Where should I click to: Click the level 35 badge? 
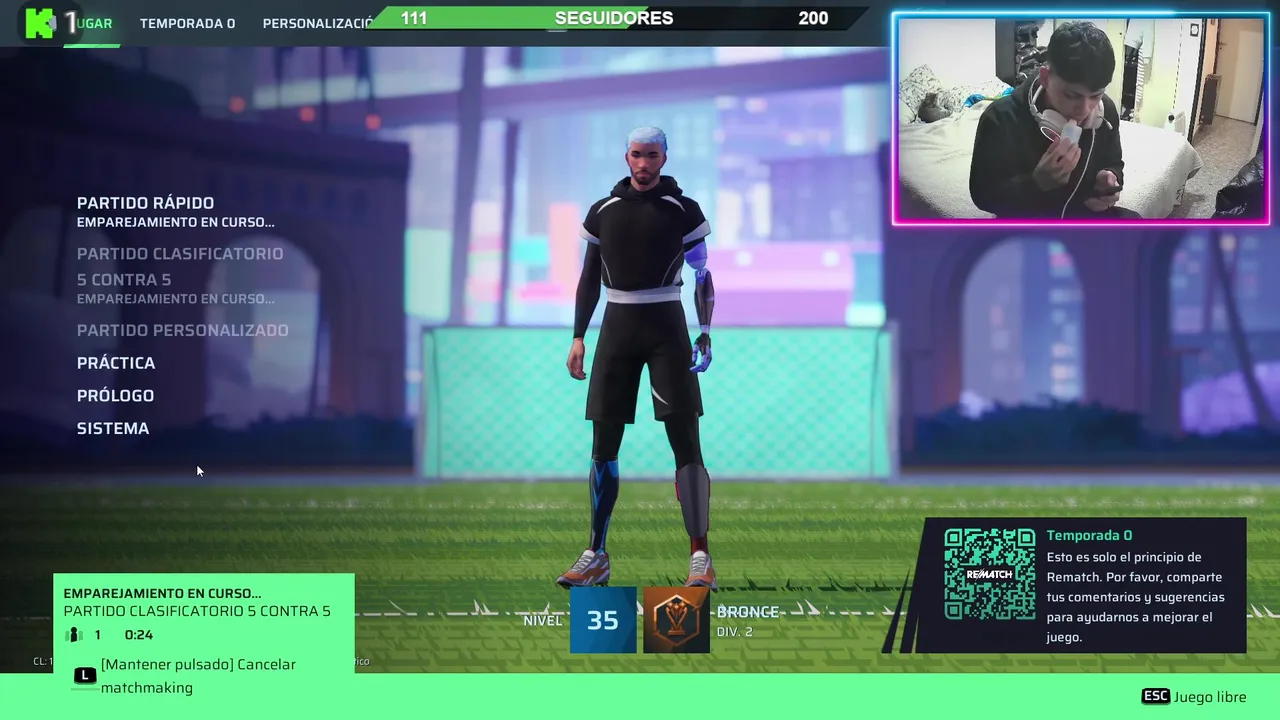click(x=603, y=620)
